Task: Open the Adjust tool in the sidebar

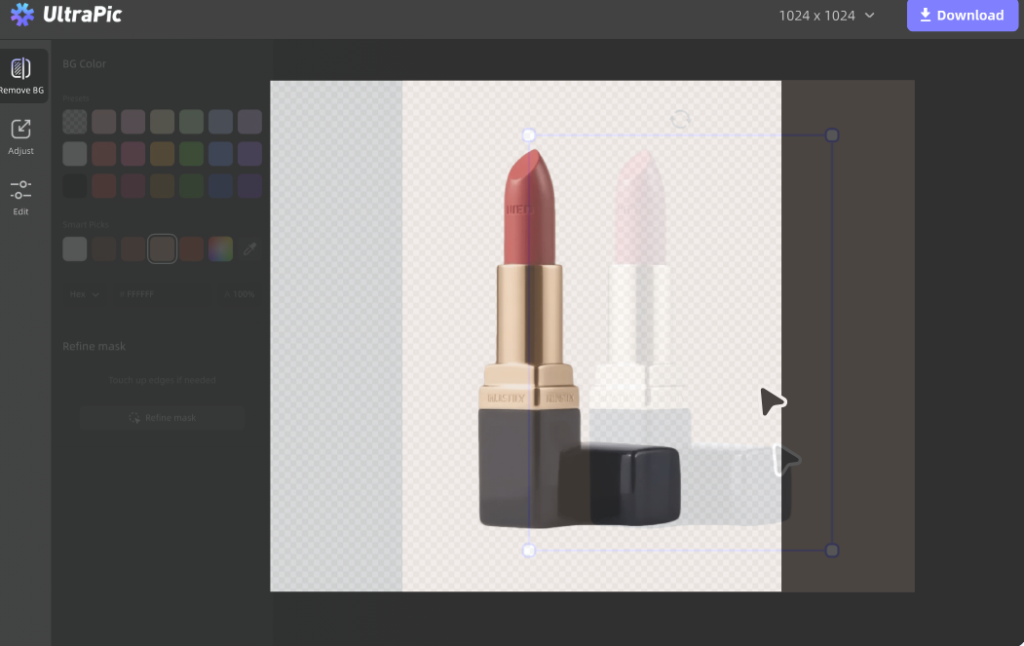Action: 21,137
